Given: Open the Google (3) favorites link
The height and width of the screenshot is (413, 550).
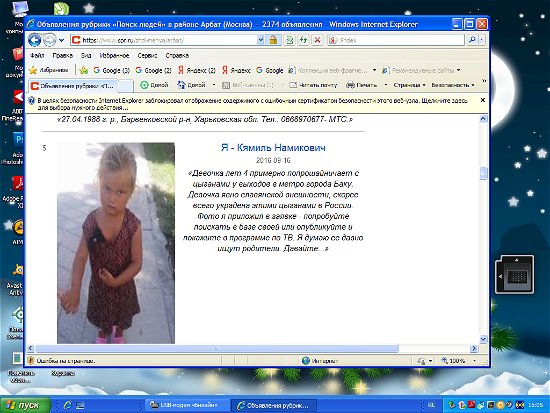Looking at the screenshot, I should pos(112,70).
